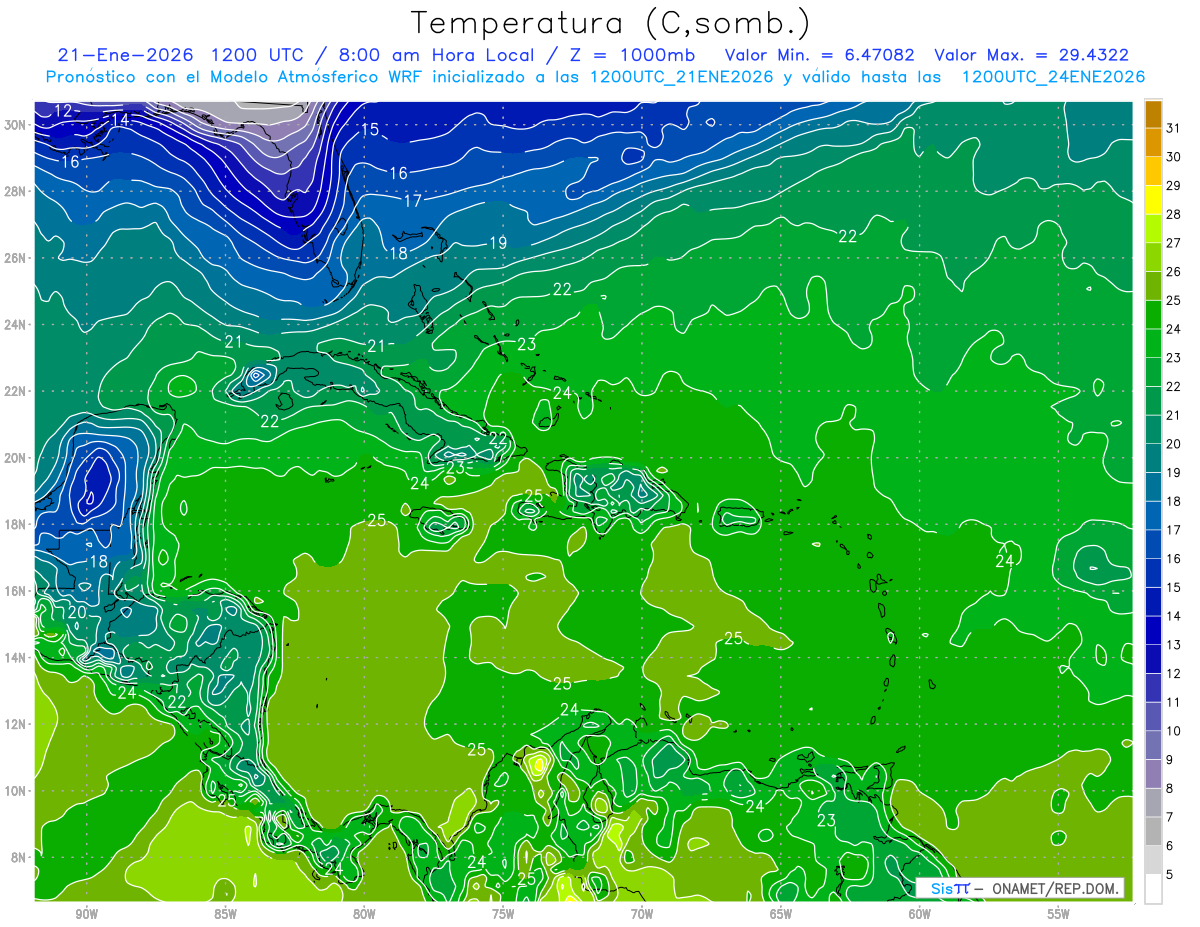
Task: Click the 60W longitude axis label
Action: click(920, 915)
